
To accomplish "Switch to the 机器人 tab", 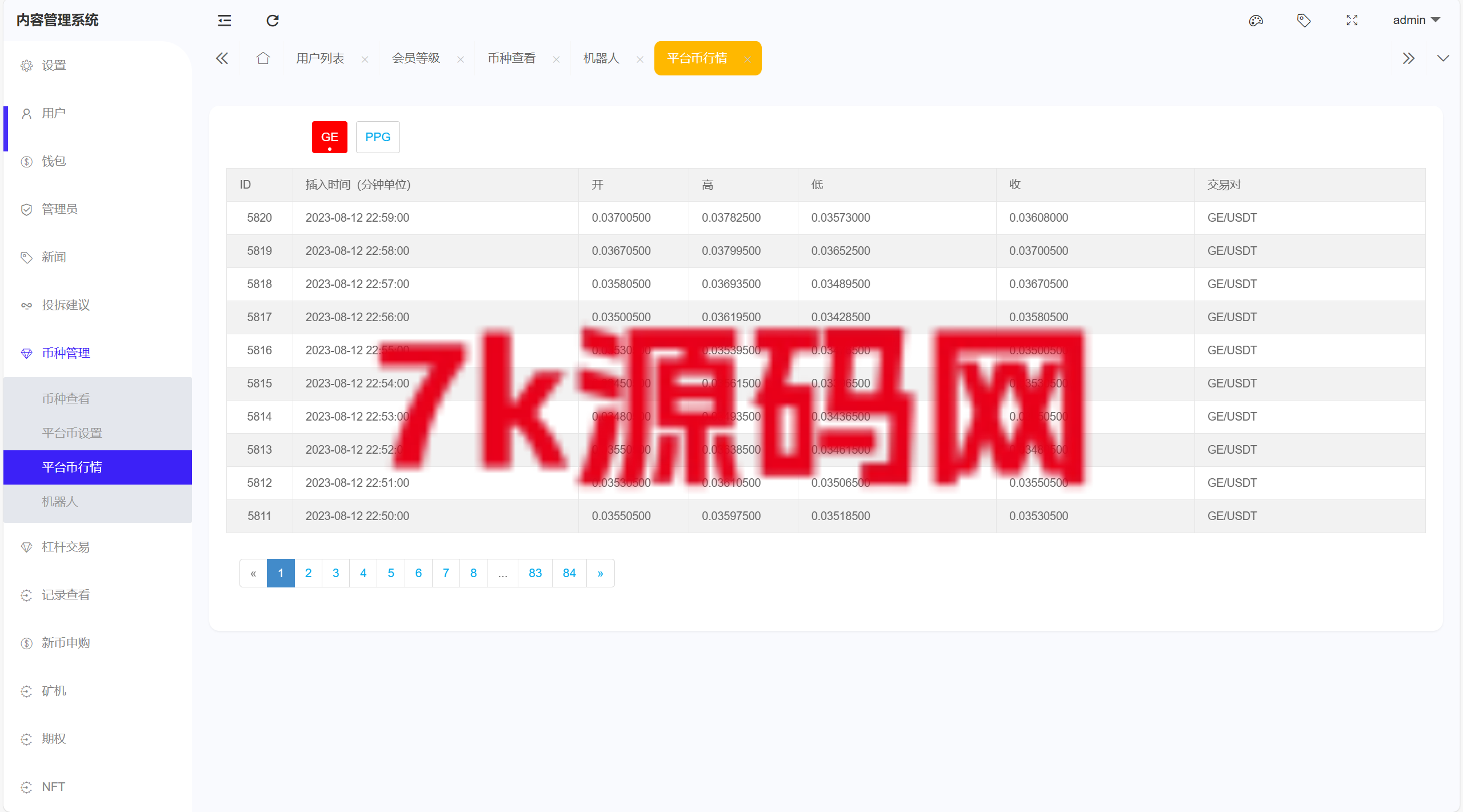I will pos(601,58).
